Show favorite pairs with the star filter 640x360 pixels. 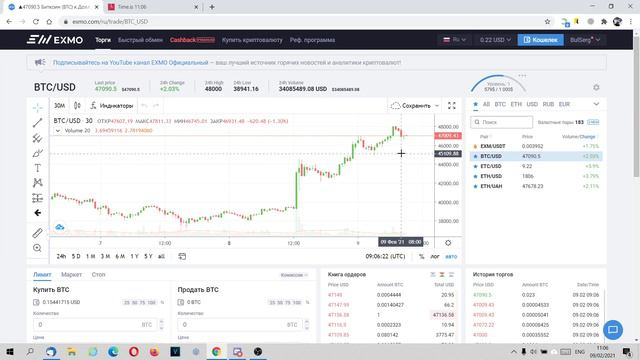click(476, 104)
